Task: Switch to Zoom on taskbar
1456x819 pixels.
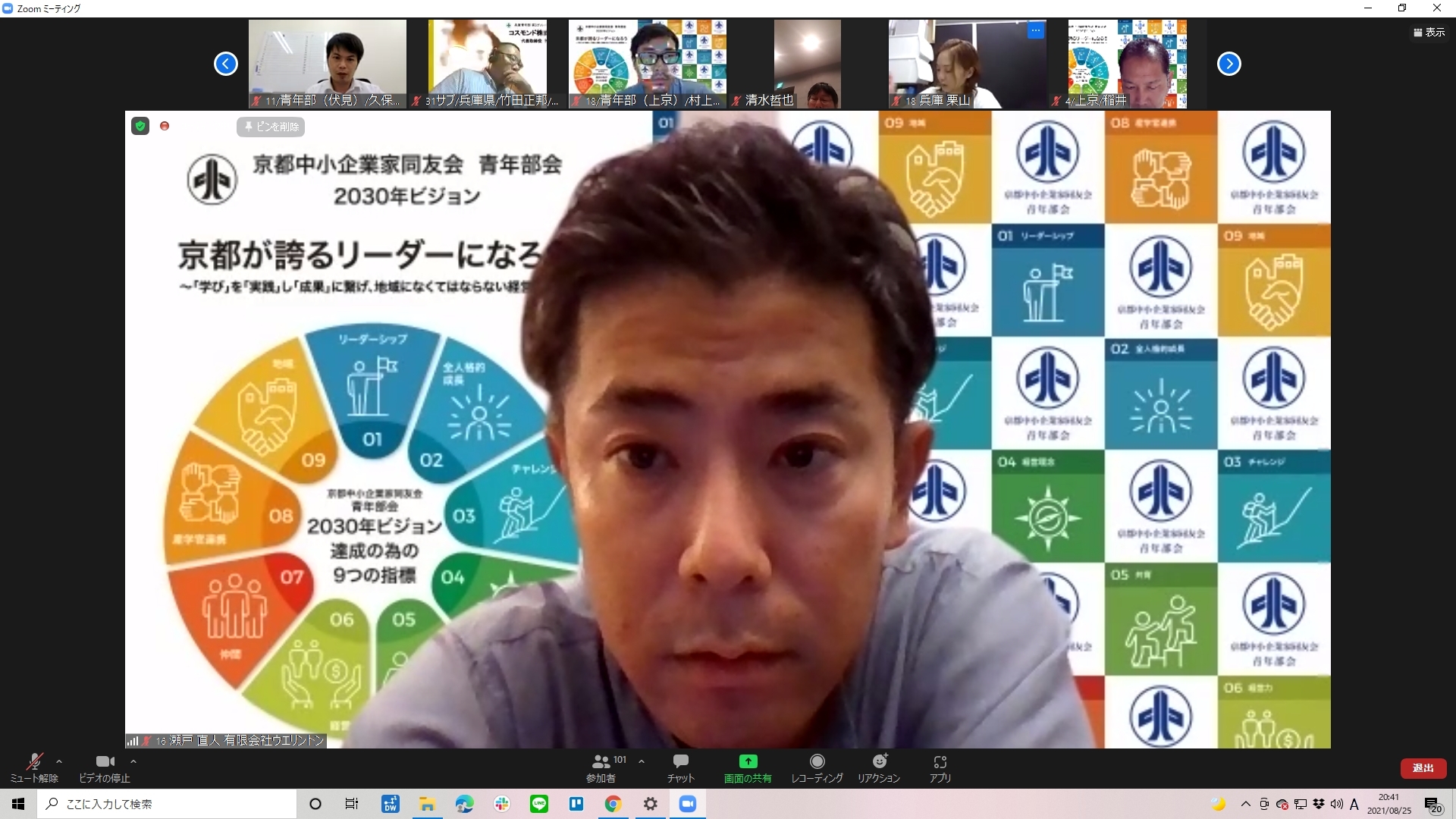Action: 688,804
